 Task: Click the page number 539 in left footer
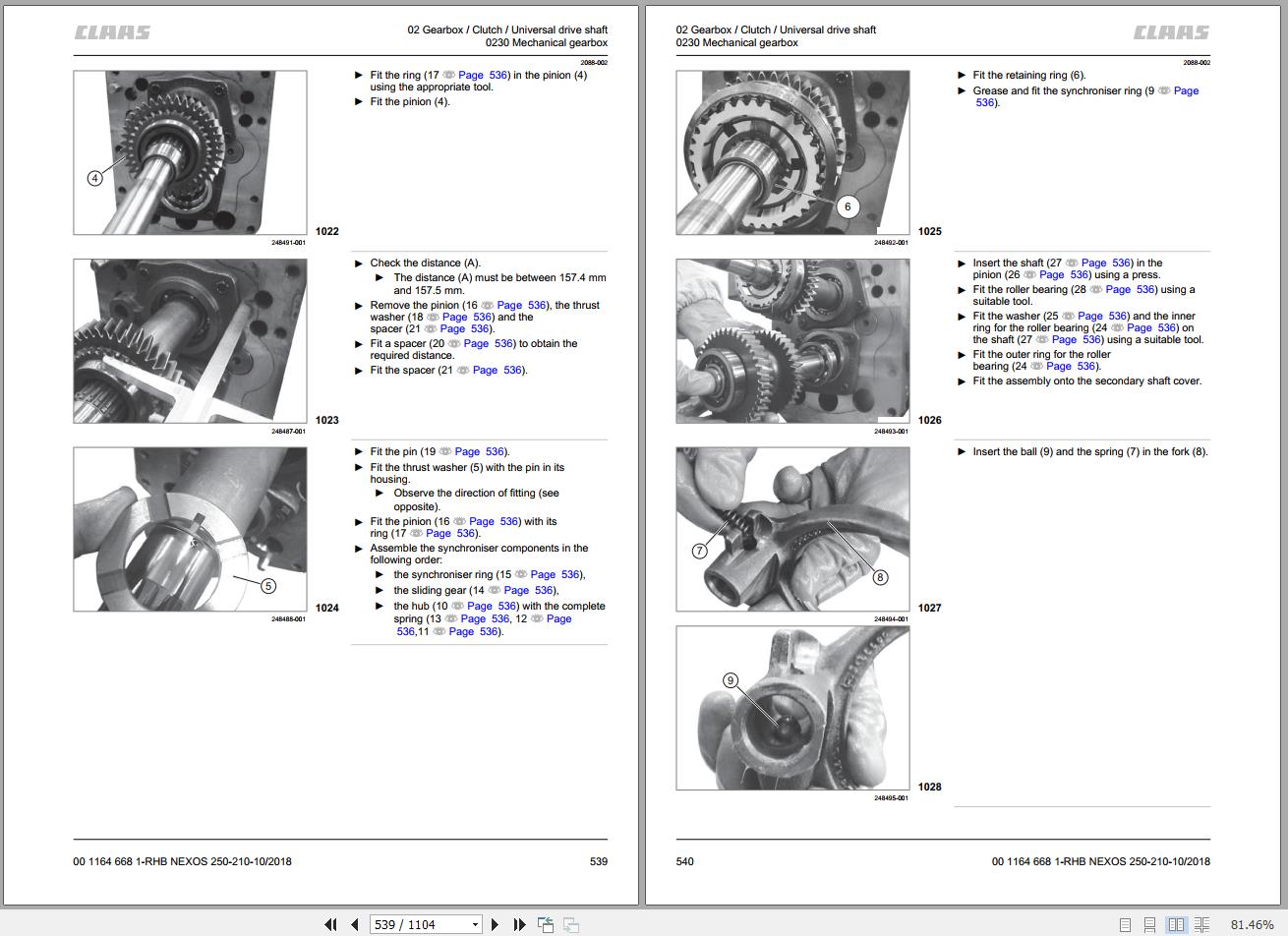pos(599,861)
